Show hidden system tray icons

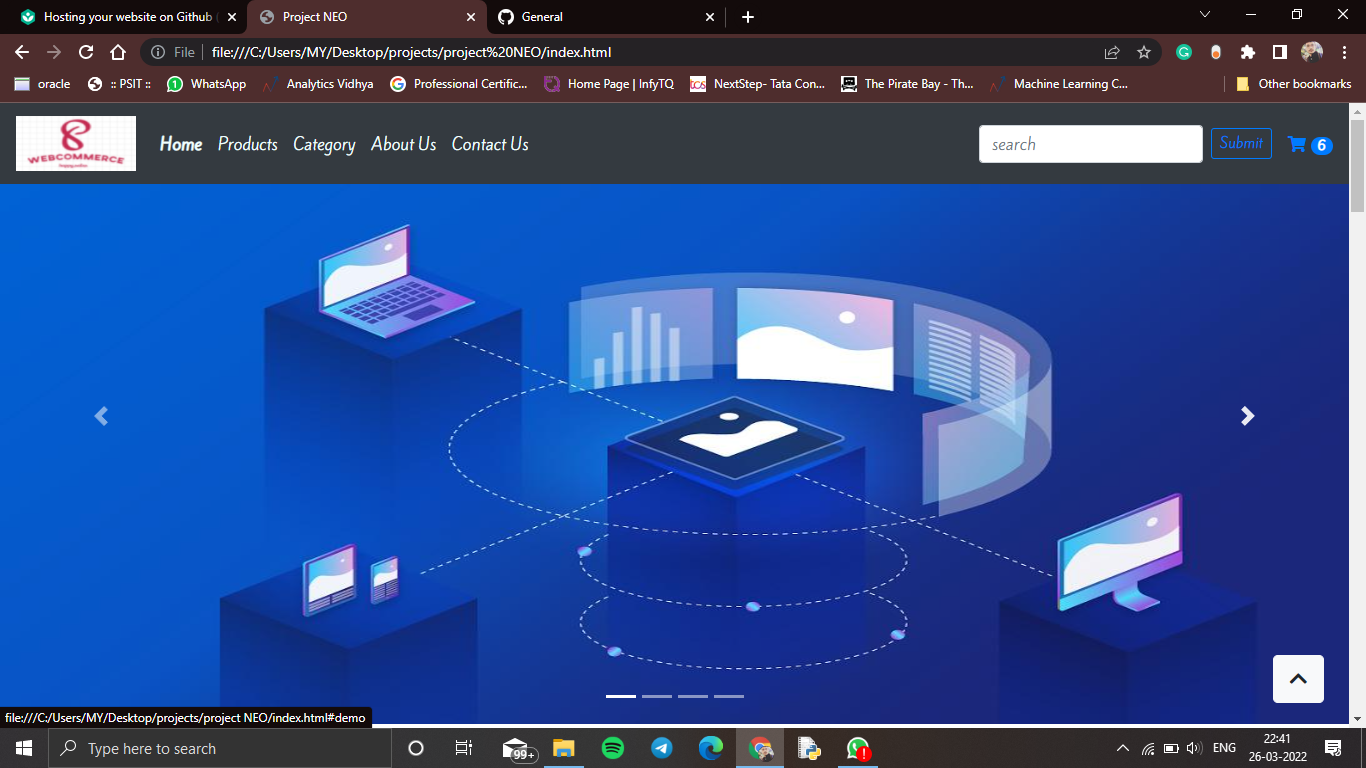click(1122, 748)
